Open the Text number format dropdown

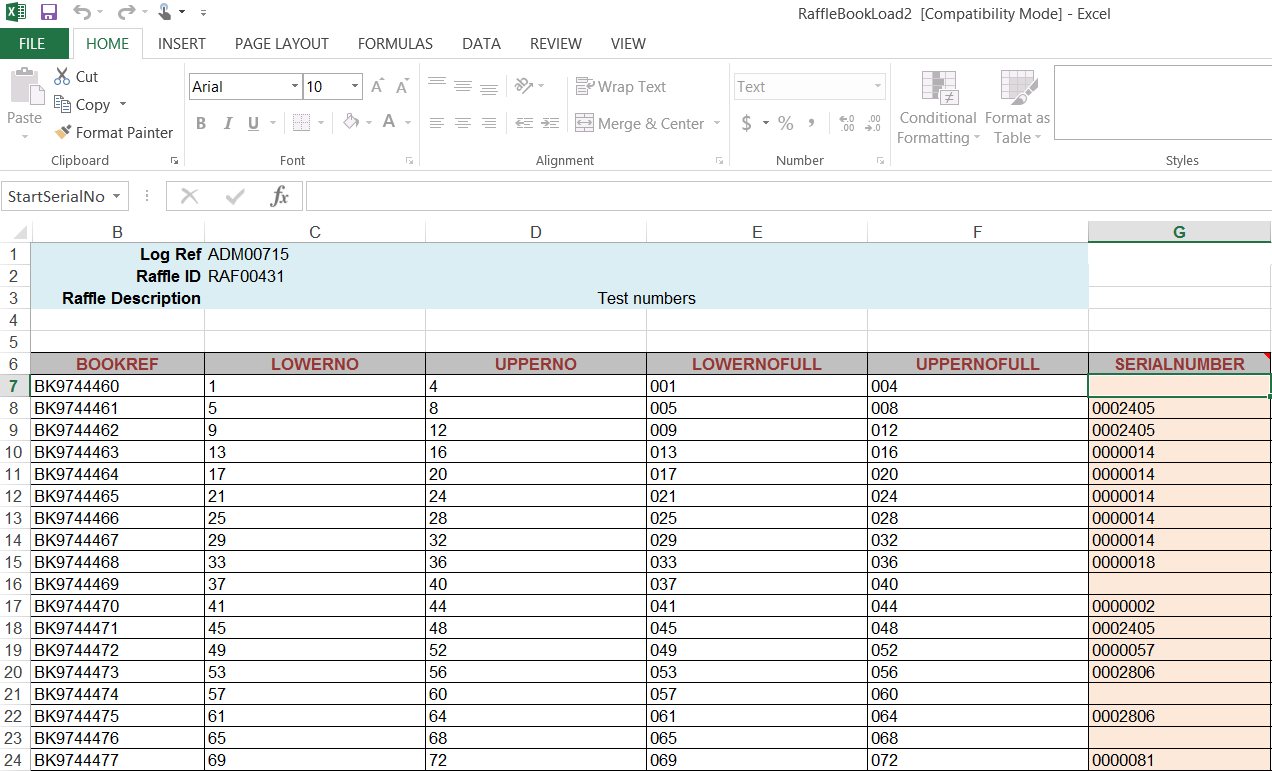[x=878, y=87]
